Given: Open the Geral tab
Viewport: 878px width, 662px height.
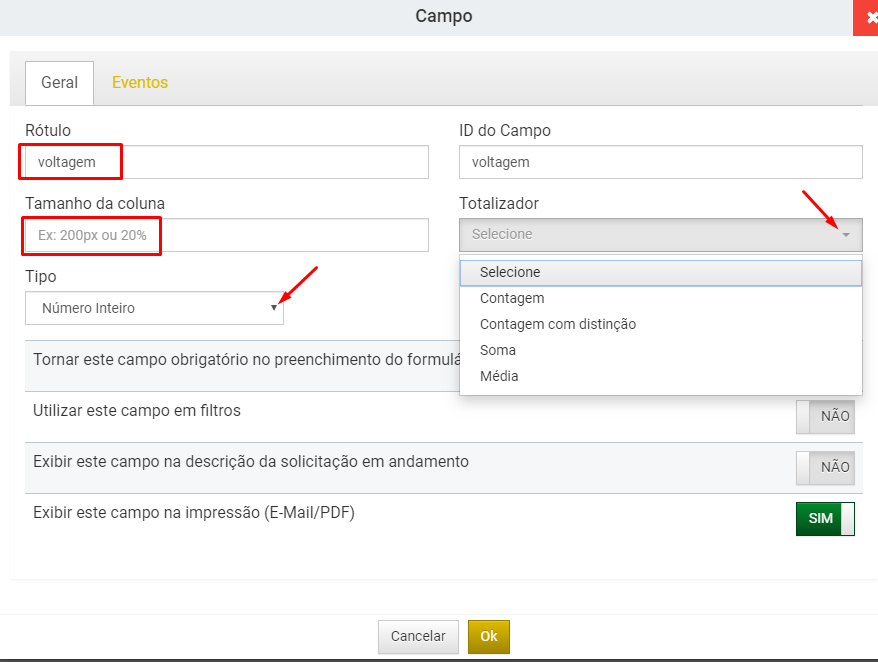Looking at the screenshot, I should [x=59, y=83].
